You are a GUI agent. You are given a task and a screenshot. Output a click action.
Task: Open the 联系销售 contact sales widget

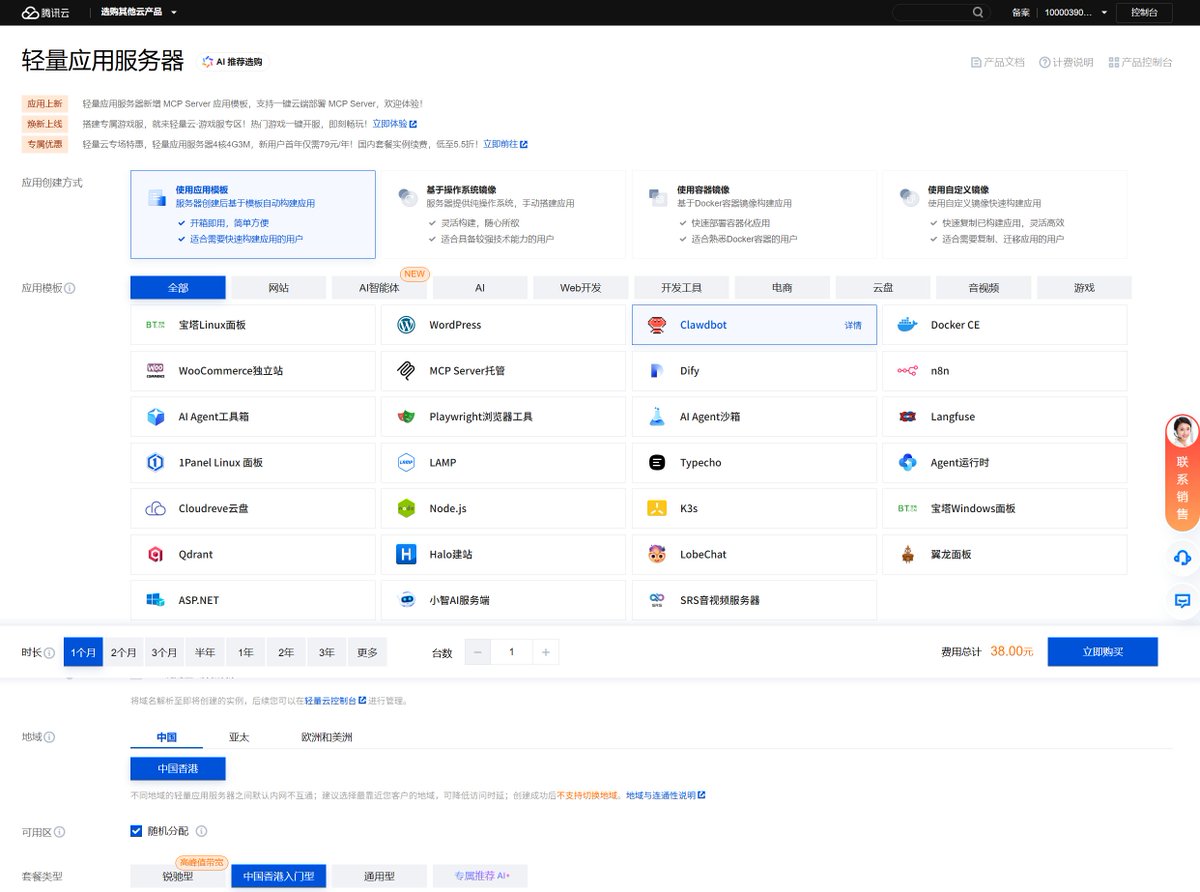(x=1182, y=472)
